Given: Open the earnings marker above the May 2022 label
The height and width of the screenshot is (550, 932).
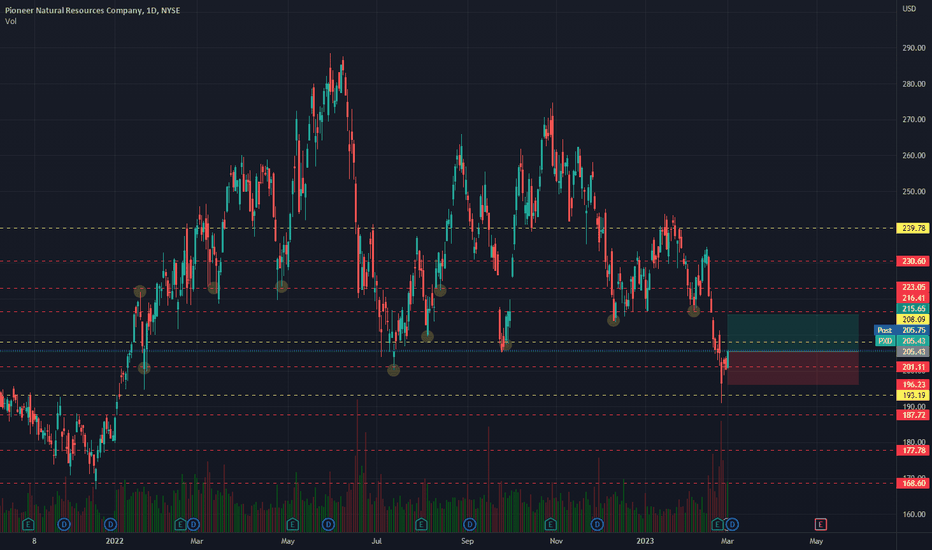Looking at the screenshot, I should coord(292,524).
